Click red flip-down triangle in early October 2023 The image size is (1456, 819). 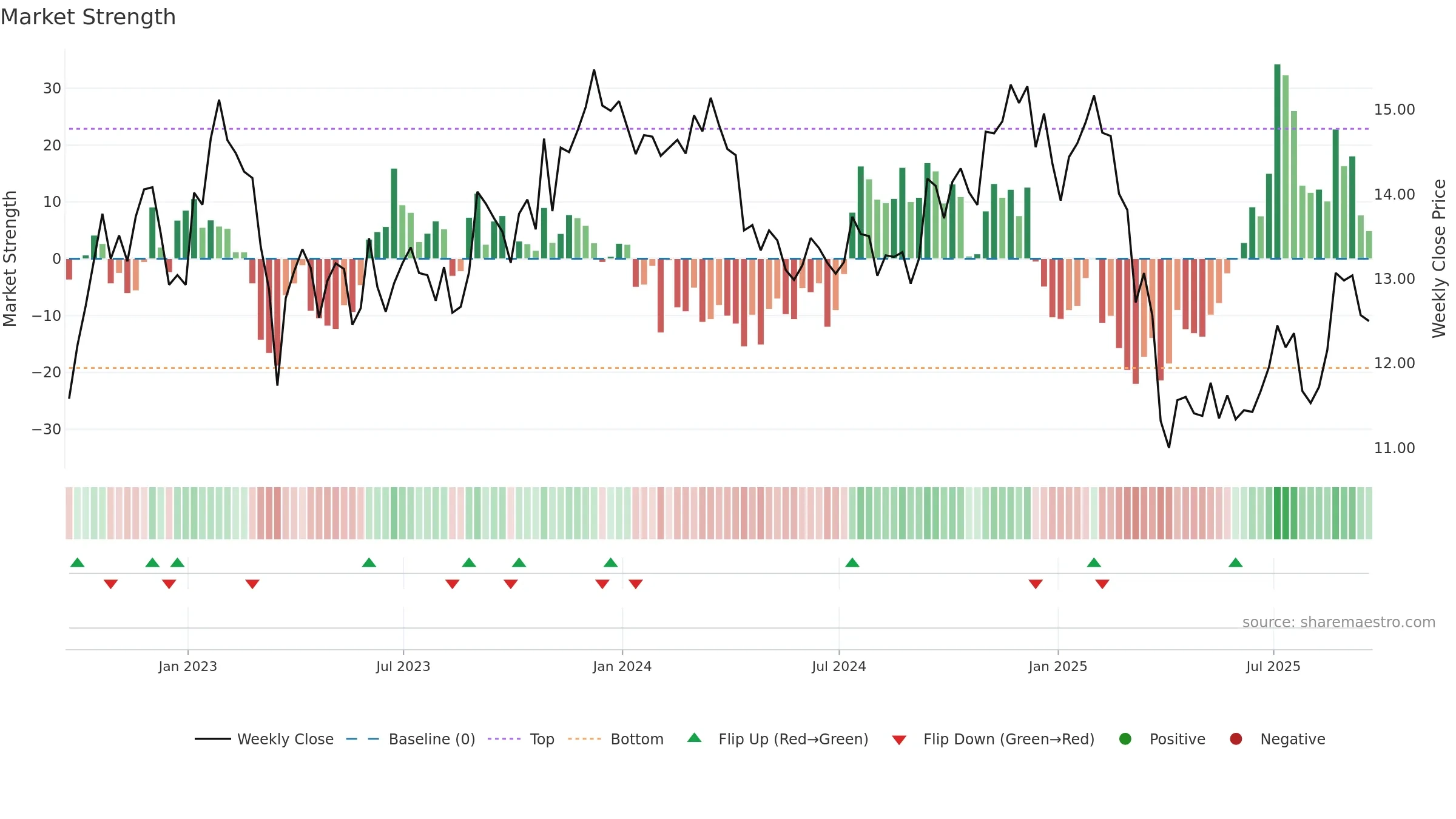coord(511,584)
